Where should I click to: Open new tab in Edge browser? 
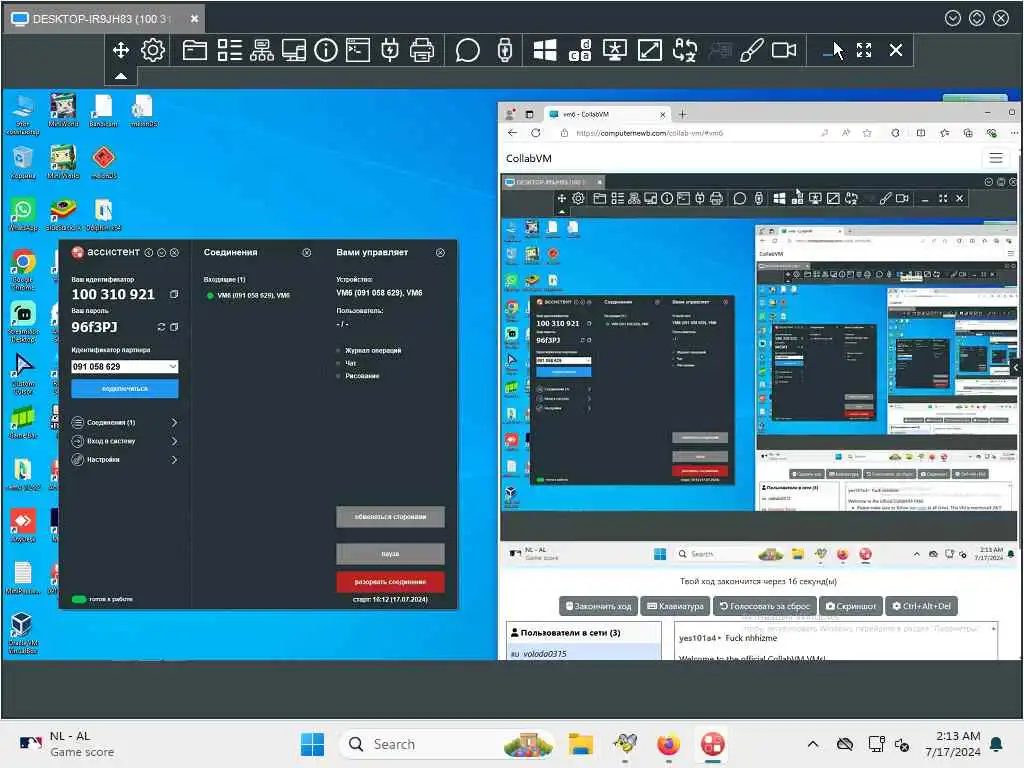pos(682,114)
